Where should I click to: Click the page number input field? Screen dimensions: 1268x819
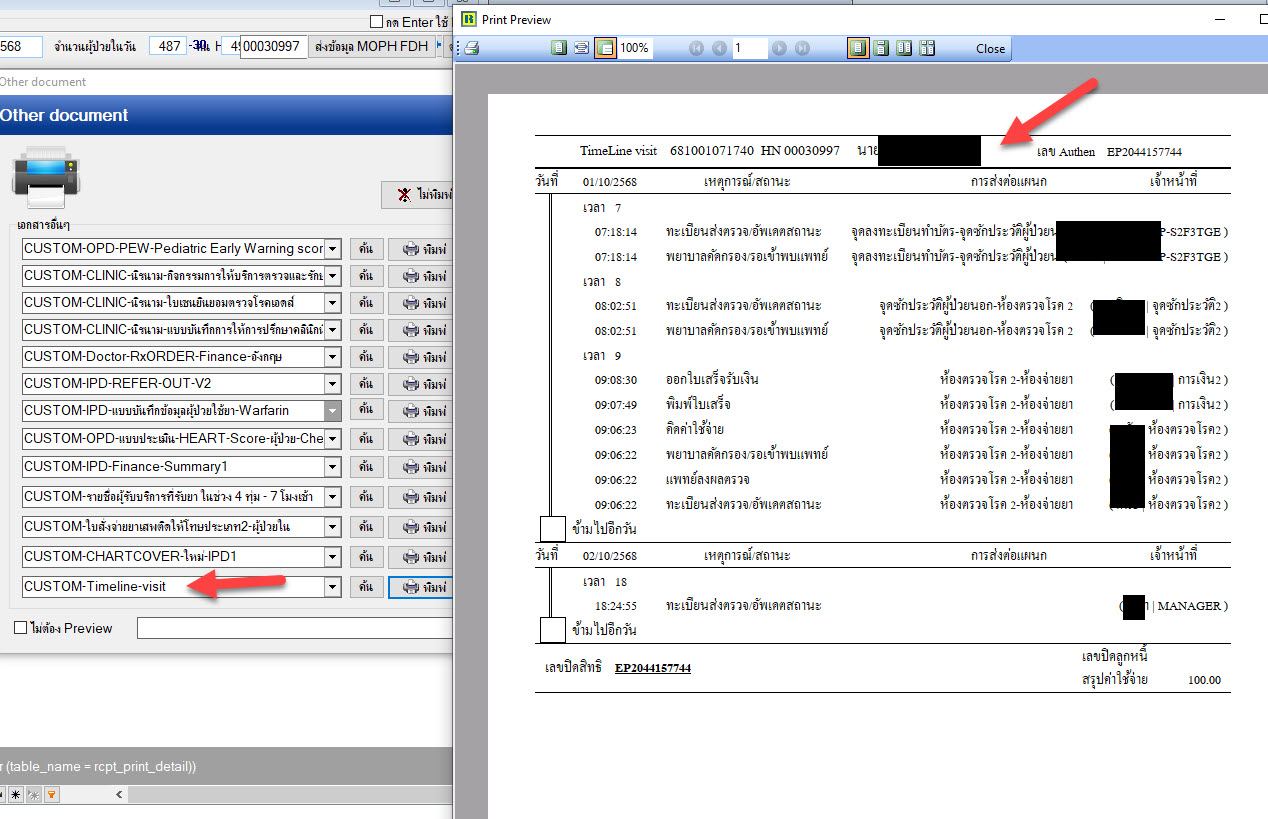coord(749,48)
